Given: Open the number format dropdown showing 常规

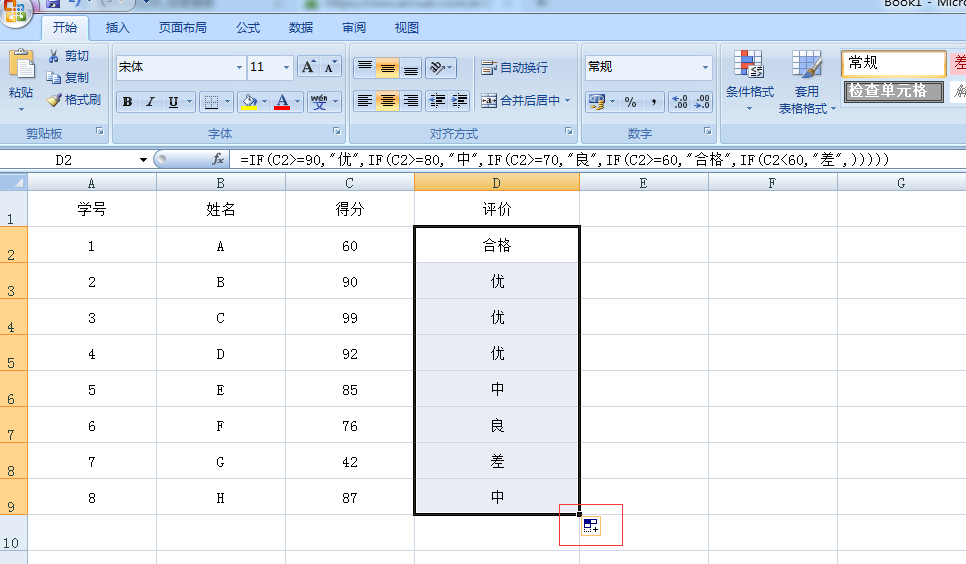Looking at the screenshot, I should (x=705, y=67).
